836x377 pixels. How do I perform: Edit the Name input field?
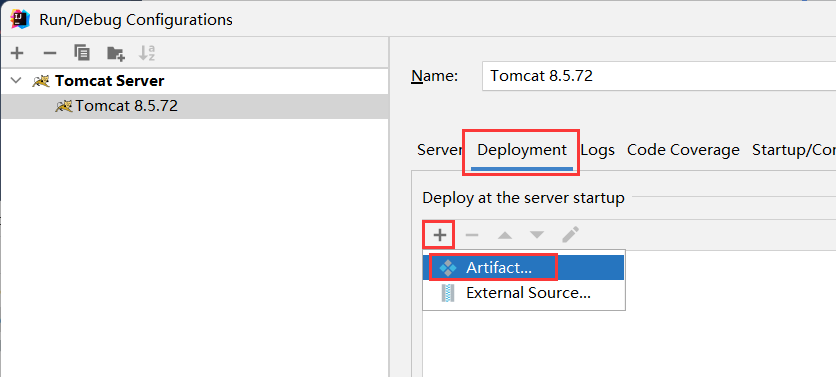tap(659, 76)
